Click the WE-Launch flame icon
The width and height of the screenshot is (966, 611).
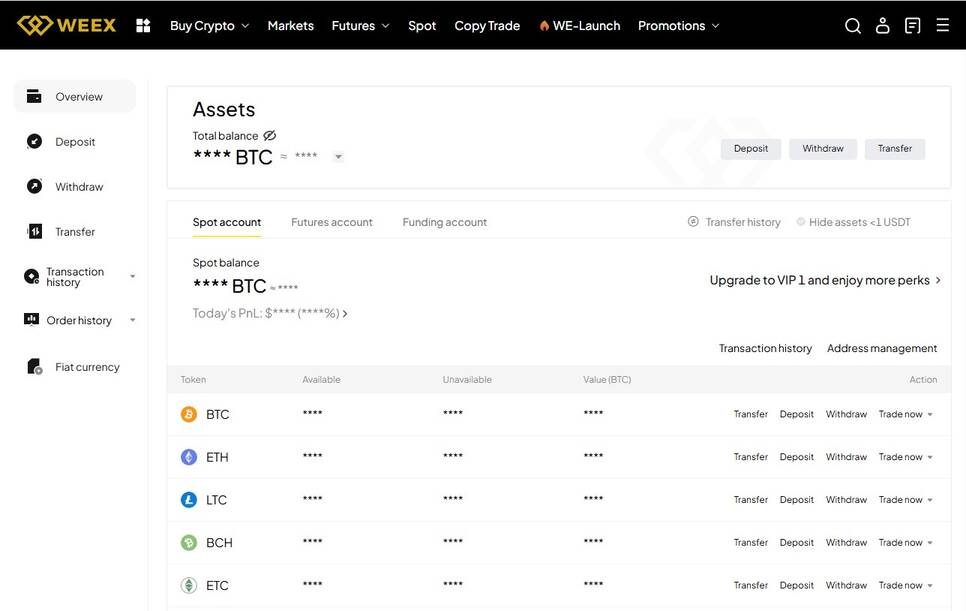tap(544, 26)
